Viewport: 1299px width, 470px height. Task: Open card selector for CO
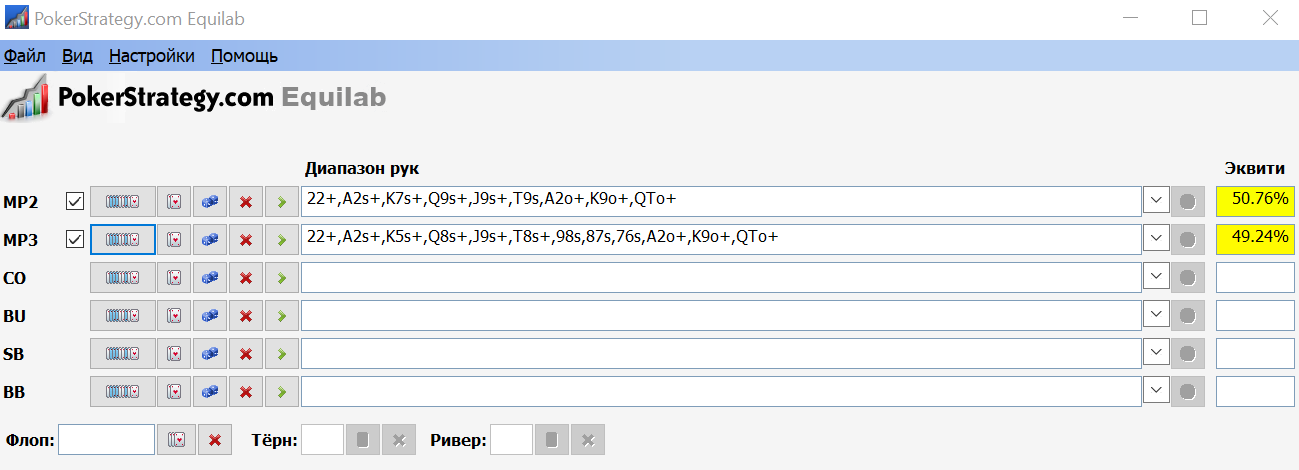pos(174,278)
